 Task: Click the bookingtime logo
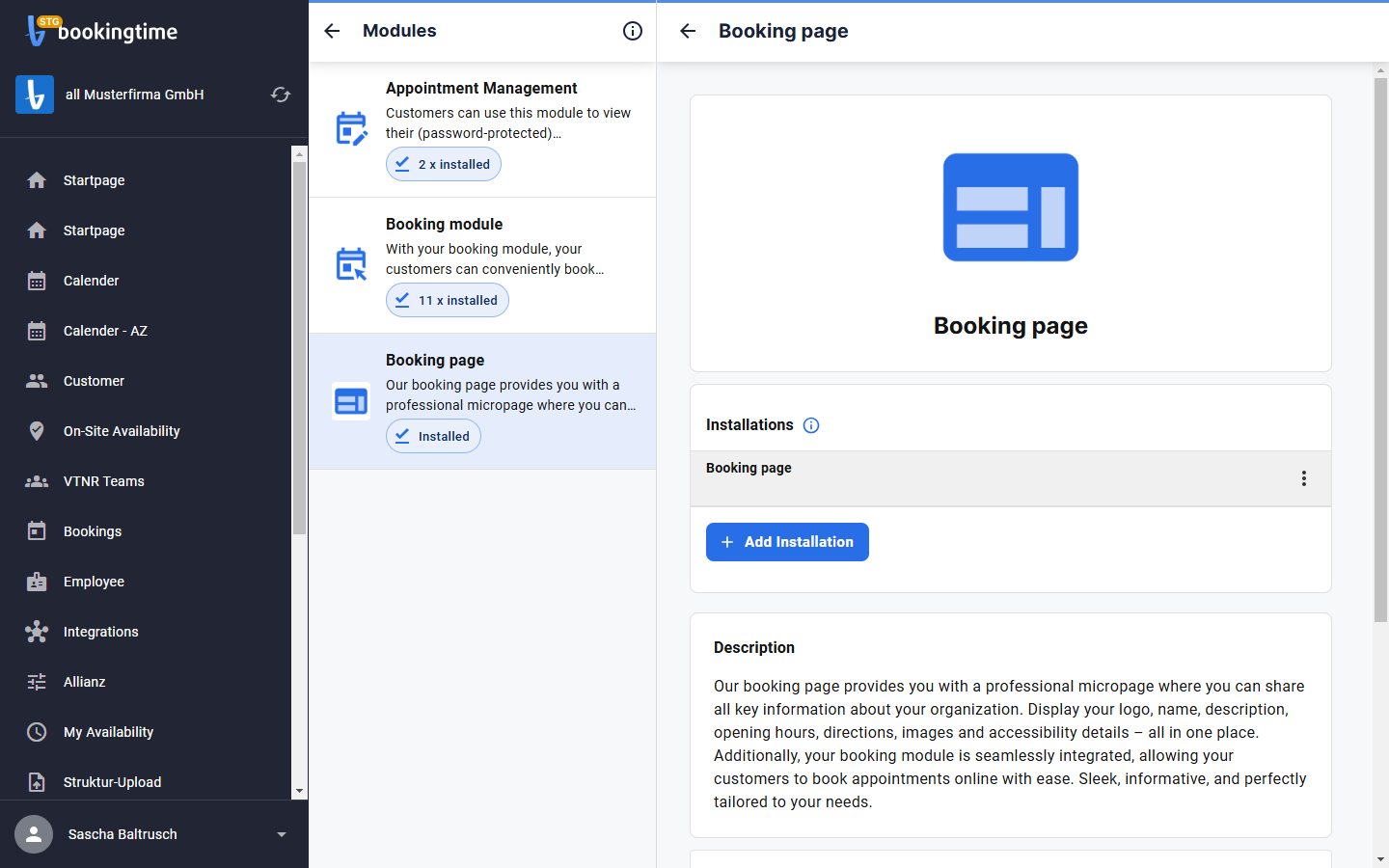click(102, 31)
